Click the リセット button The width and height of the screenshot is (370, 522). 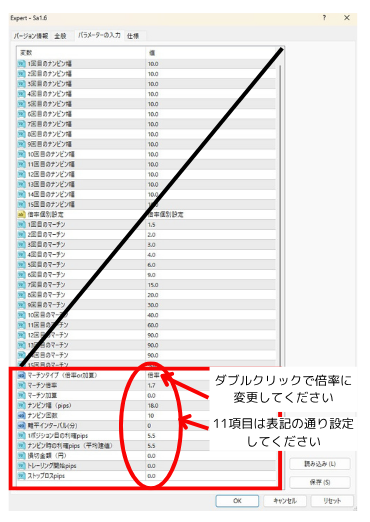click(332, 501)
